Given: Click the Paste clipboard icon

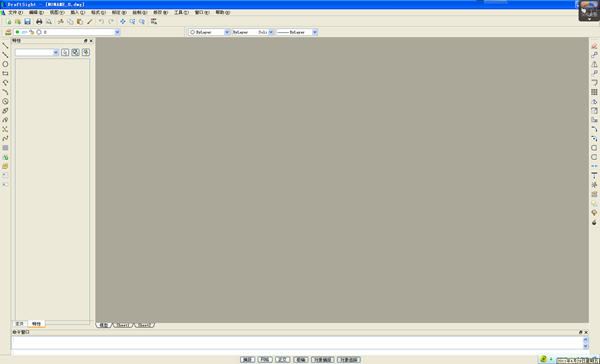Looking at the screenshot, I should (x=80, y=22).
